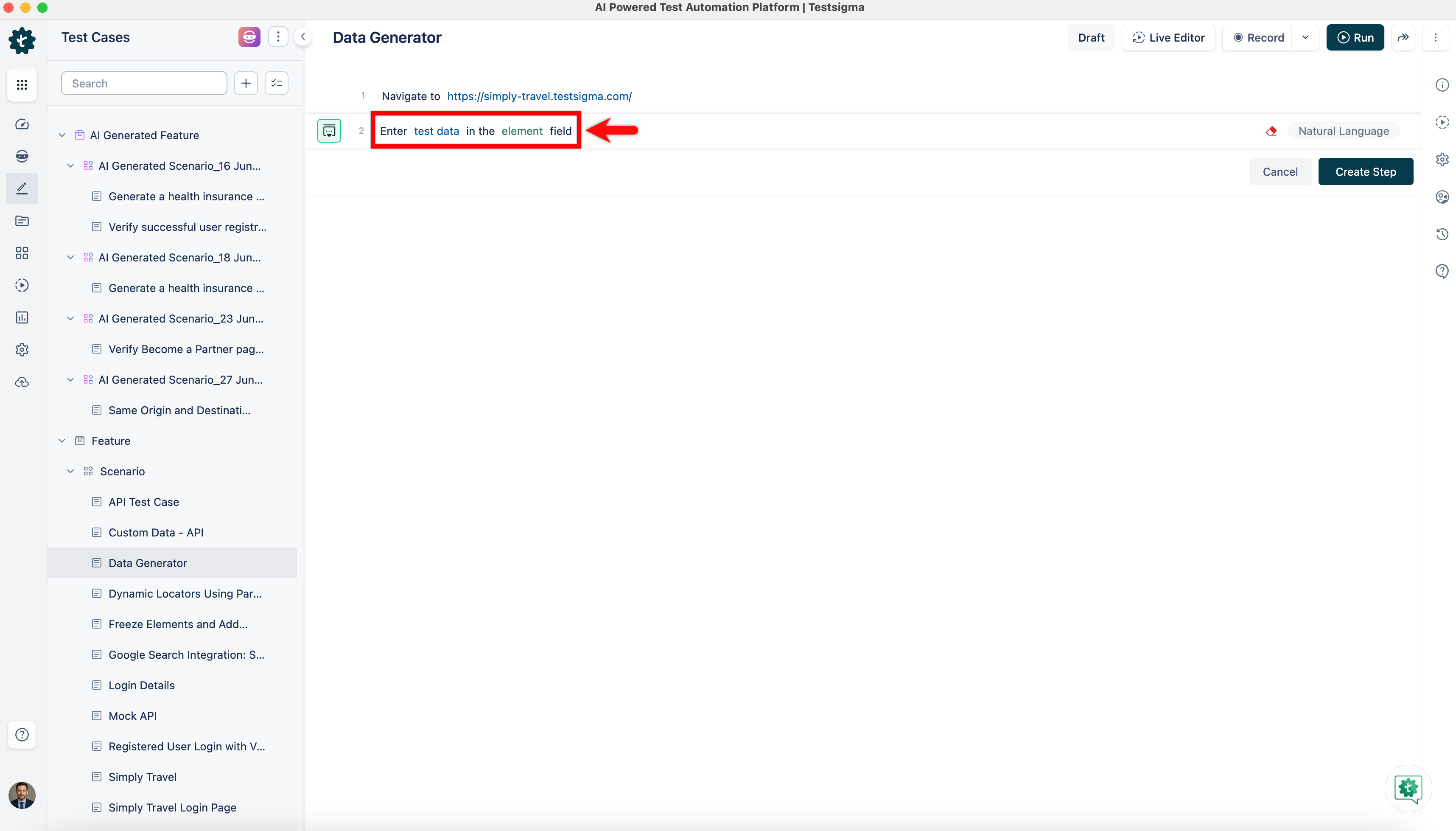Open the Testsigma chat widget
The image size is (1456, 831).
[x=1408, y=788]
